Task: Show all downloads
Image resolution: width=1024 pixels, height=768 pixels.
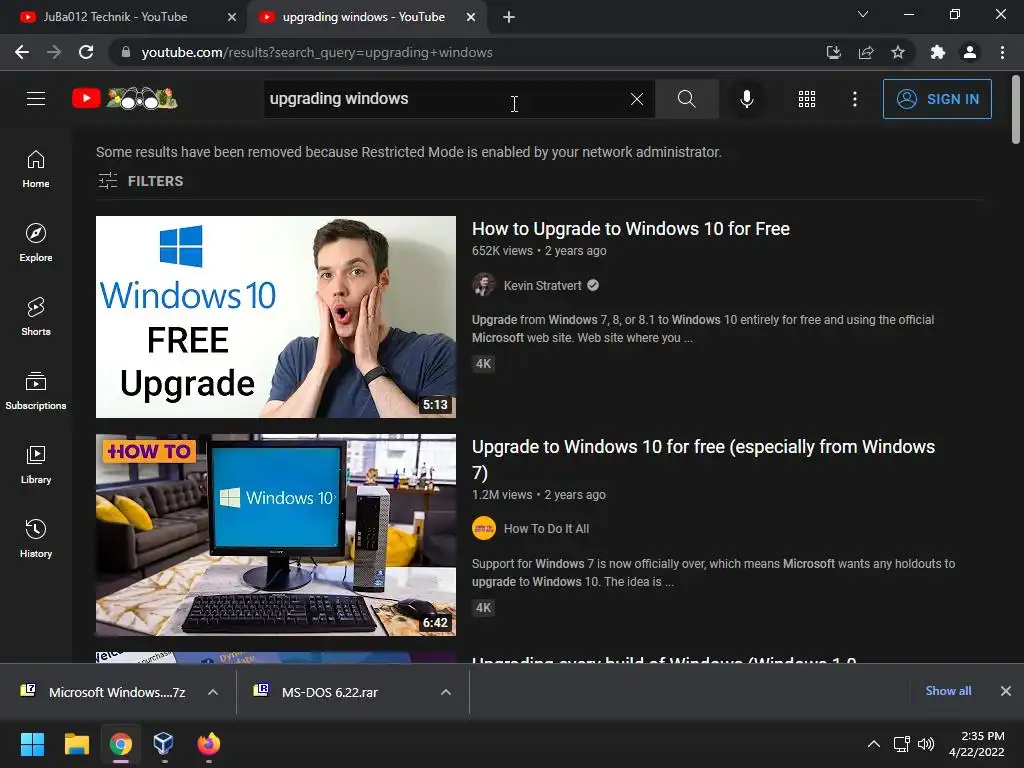Action: [948, 691]
